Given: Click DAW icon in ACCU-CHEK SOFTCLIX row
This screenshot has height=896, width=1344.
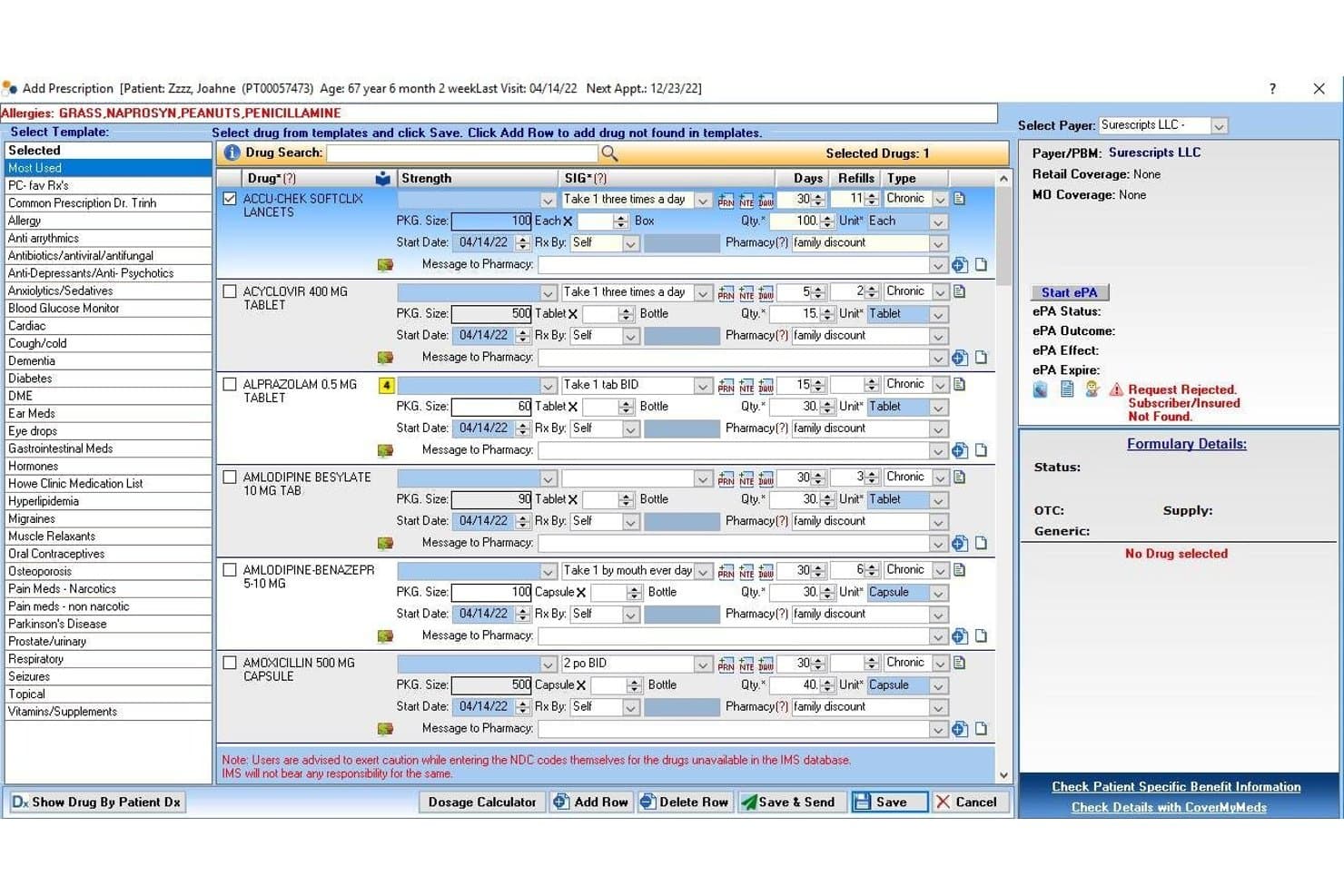Looking at the screenshot, I should coord(766,200).
